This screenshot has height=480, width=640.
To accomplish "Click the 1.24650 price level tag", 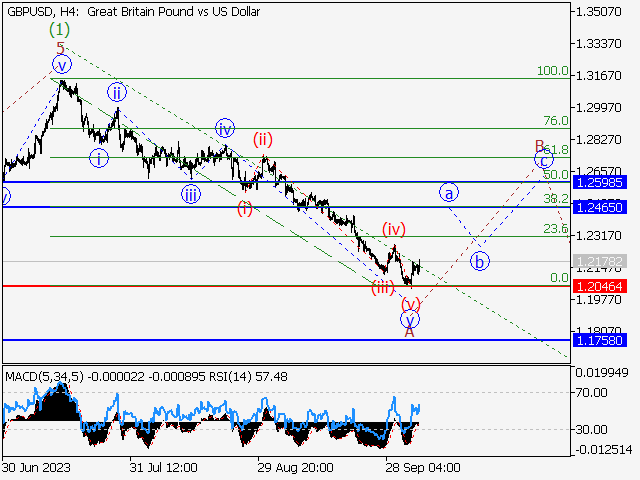I will click(600, 207).
